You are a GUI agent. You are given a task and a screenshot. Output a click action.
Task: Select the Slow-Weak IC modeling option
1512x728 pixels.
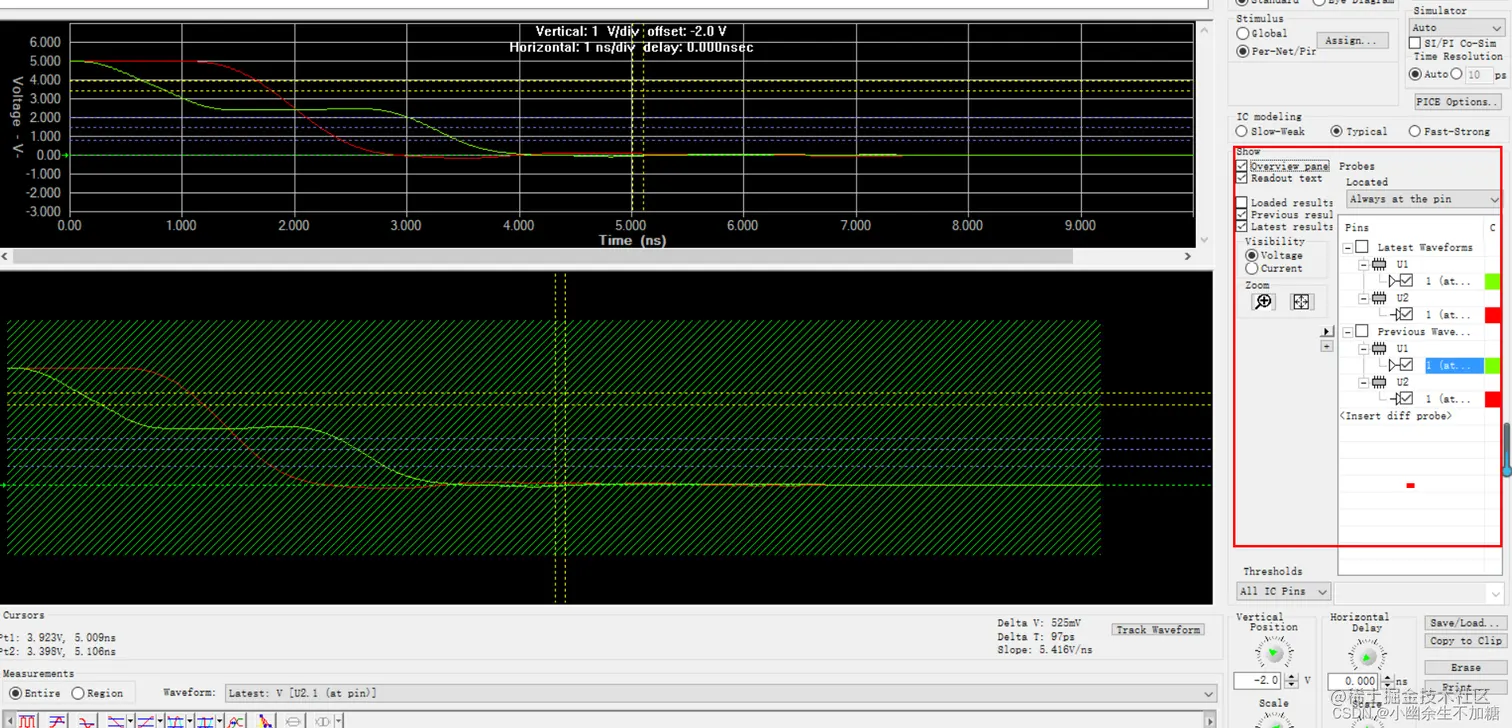click(1241, 131)
